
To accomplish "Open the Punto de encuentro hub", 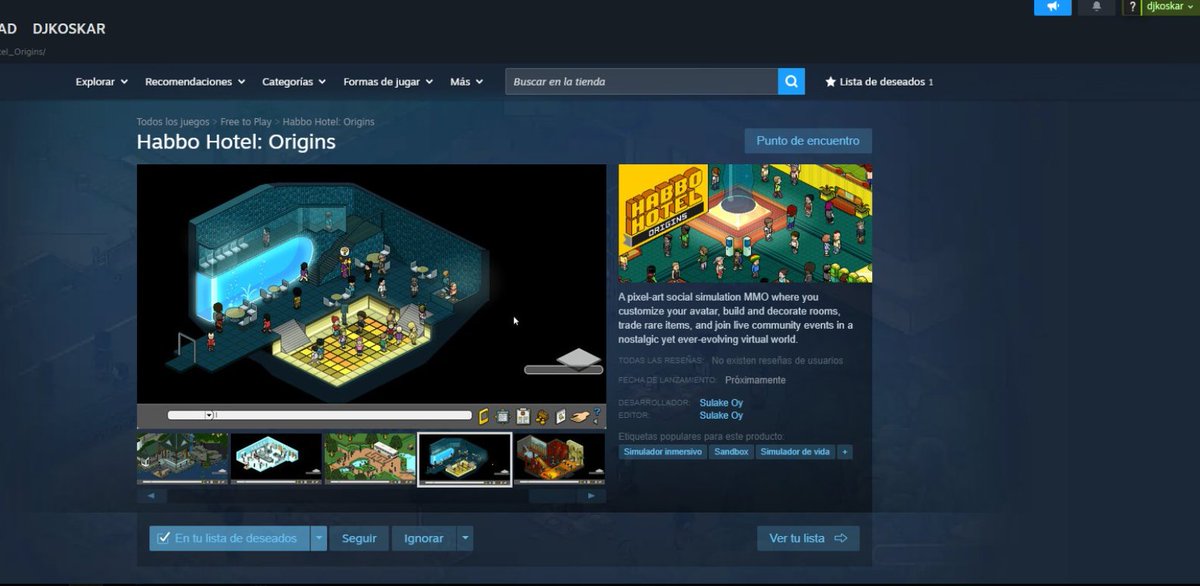I will (x=808, y=141).
